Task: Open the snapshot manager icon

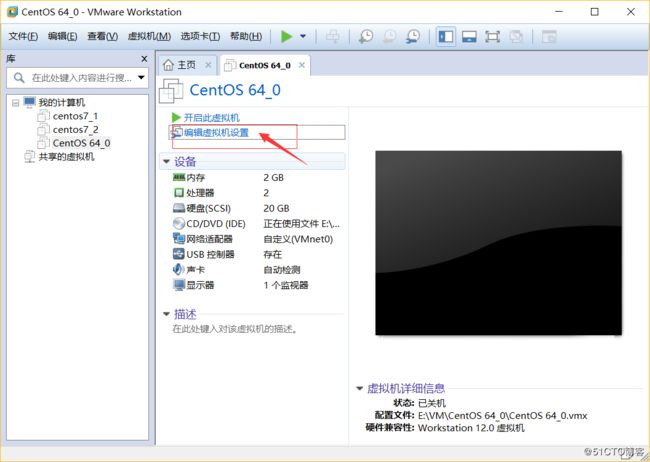Action: (413, 36)
